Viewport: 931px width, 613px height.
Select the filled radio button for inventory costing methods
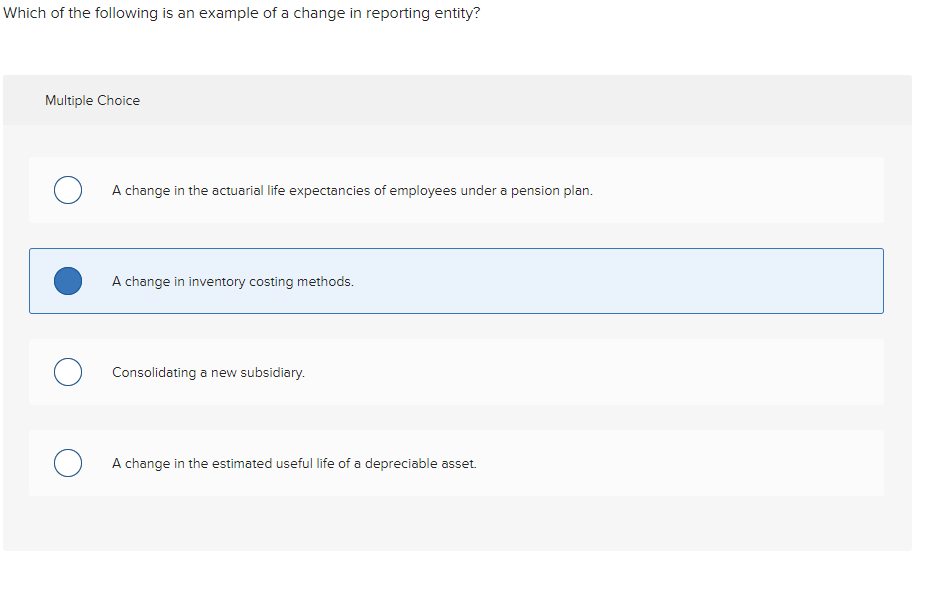click(67, 281)
